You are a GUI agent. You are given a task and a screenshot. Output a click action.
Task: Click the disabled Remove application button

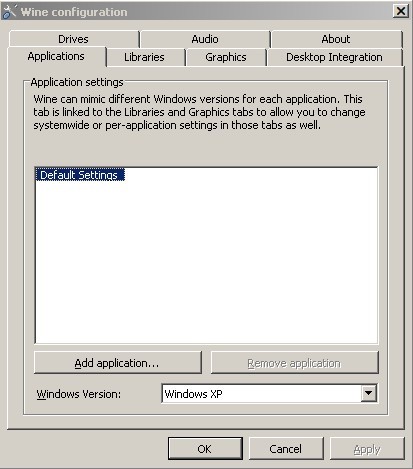295,363
